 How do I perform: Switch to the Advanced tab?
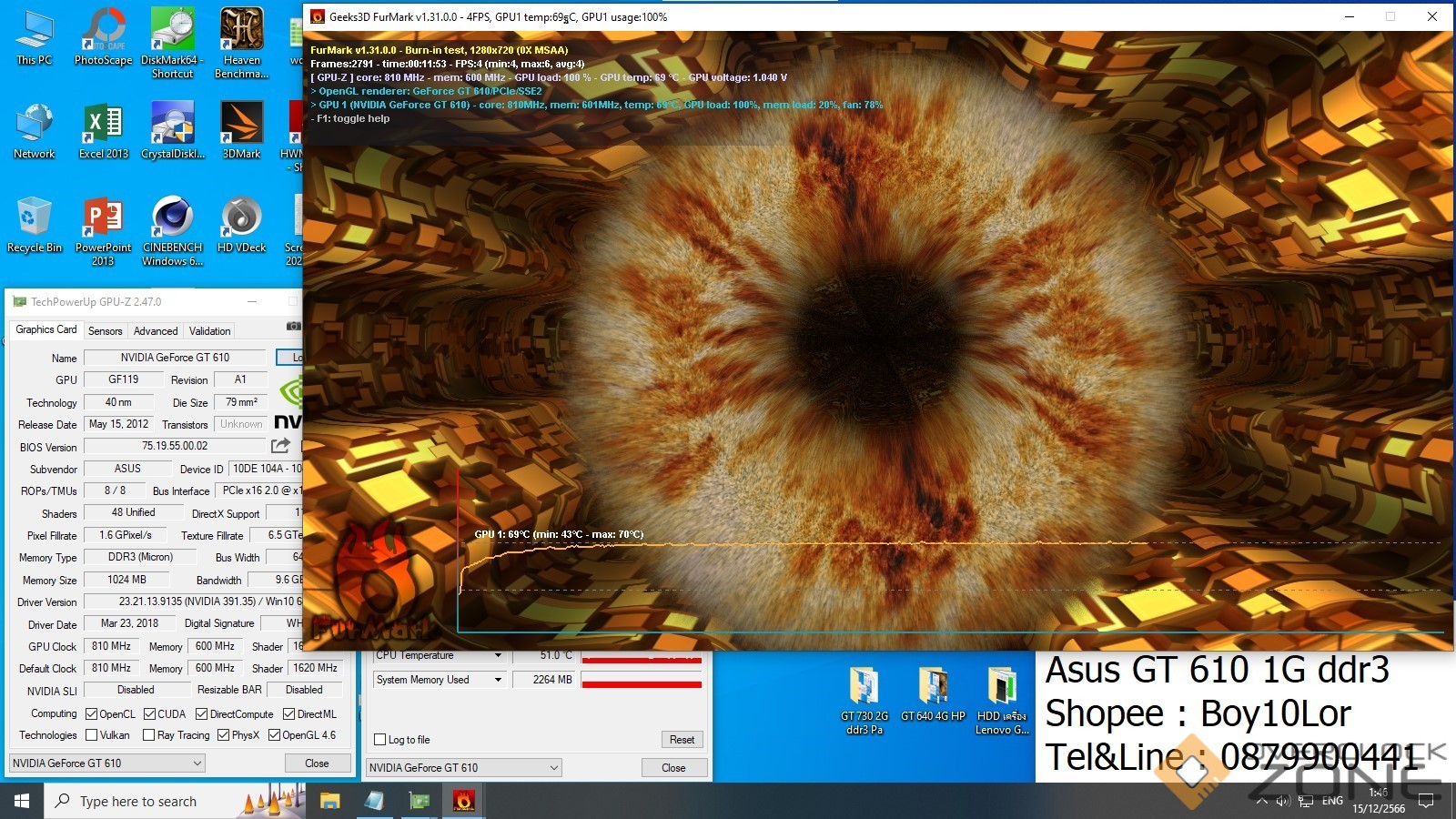pos(156,331)
